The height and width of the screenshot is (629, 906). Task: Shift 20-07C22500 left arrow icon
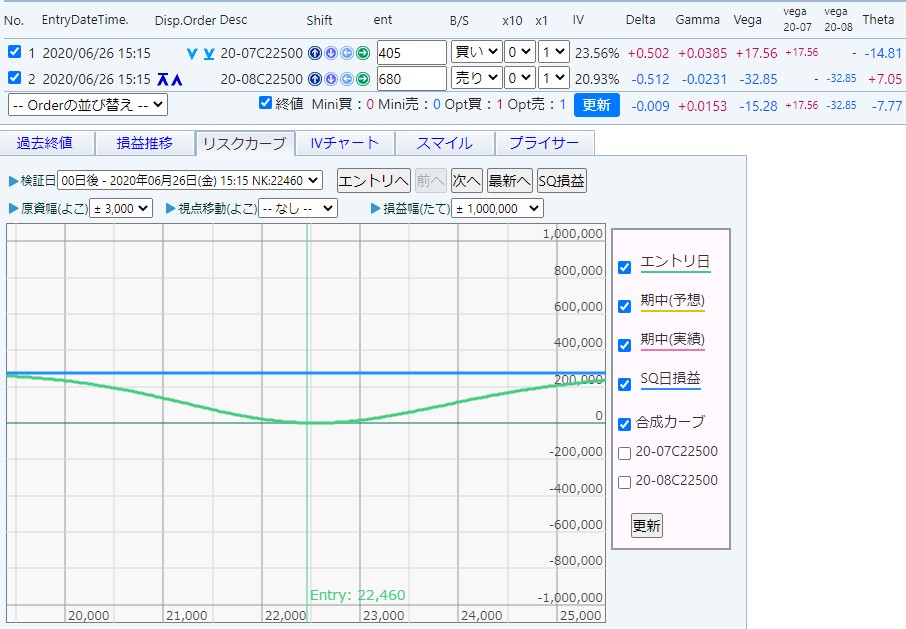point(347,53)
